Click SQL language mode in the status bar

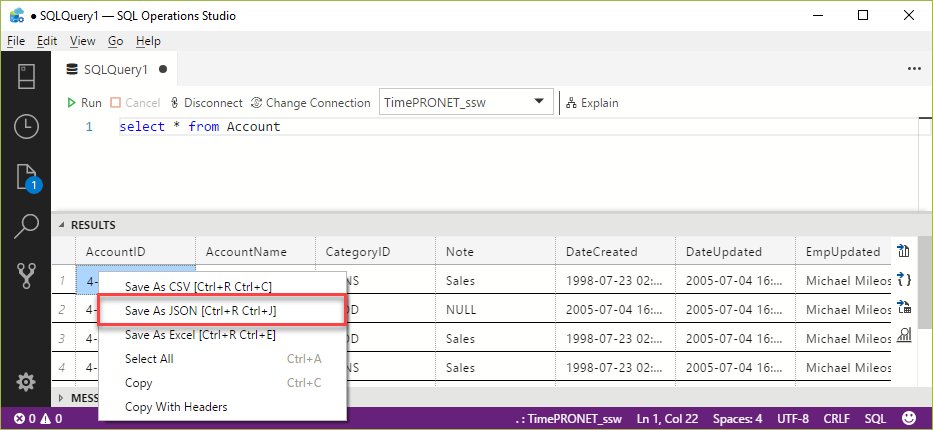click(x=875, y=419)
